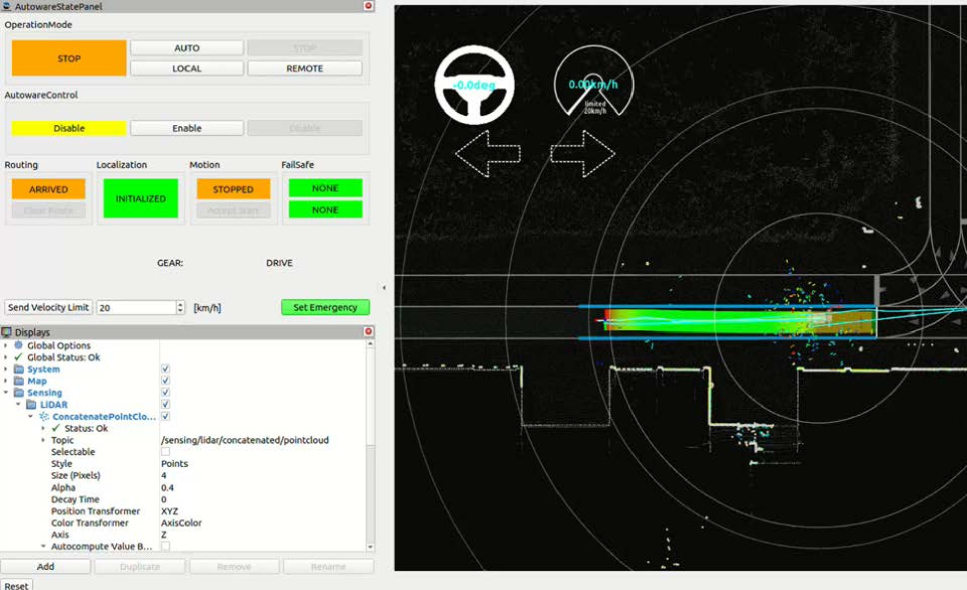
Task: Select the Map folder display
Action: (37, 381)
